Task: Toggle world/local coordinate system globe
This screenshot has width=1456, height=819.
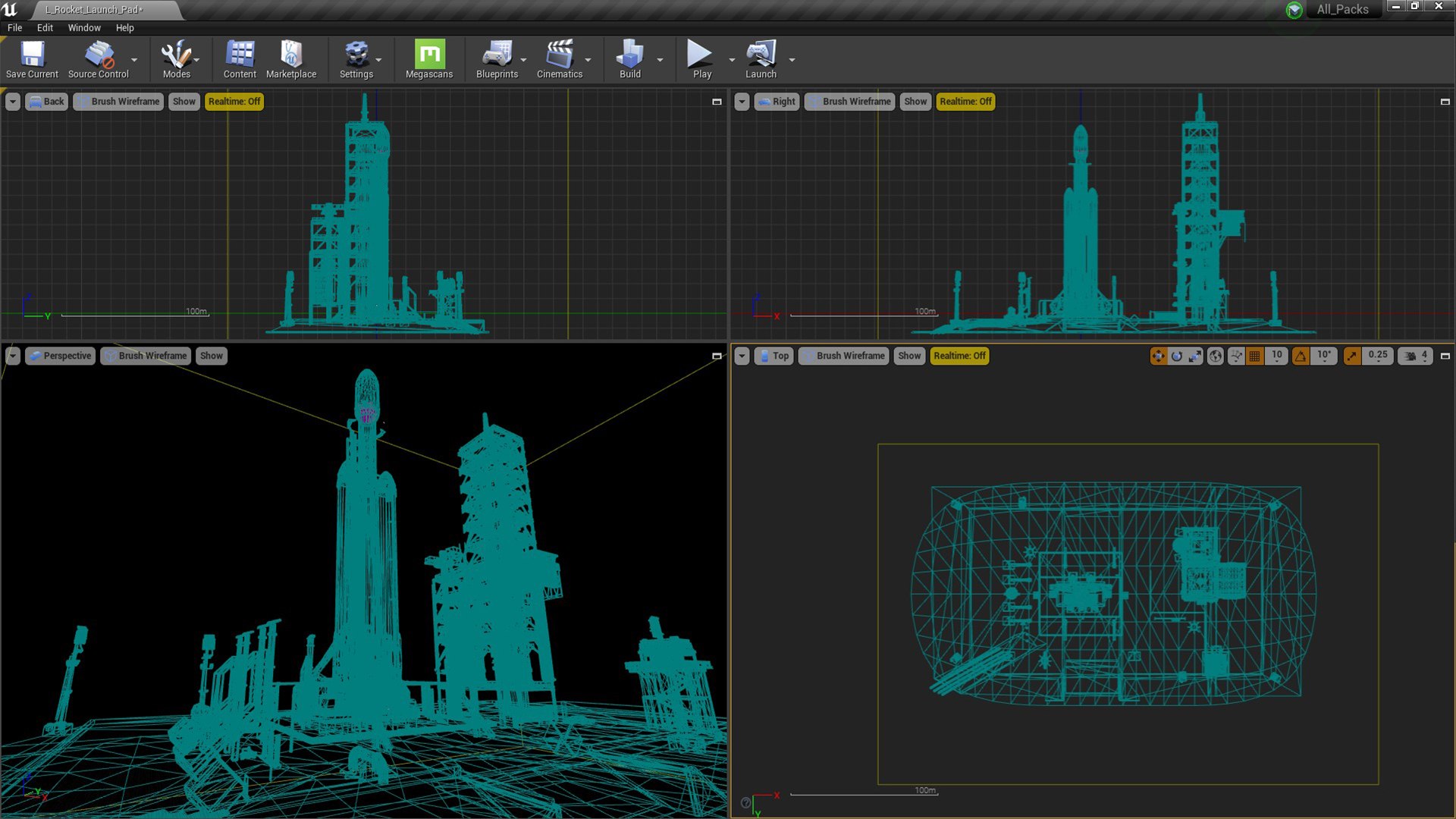Action: pos(1216,356)
